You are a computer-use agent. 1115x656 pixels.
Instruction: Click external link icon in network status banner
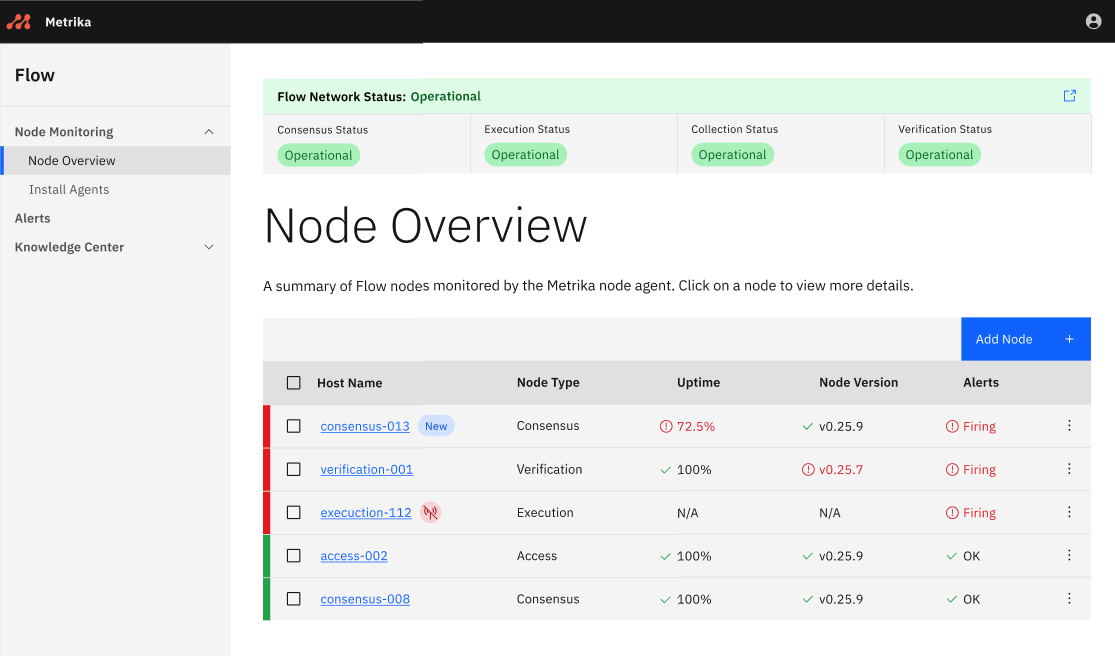(1069, 95)
